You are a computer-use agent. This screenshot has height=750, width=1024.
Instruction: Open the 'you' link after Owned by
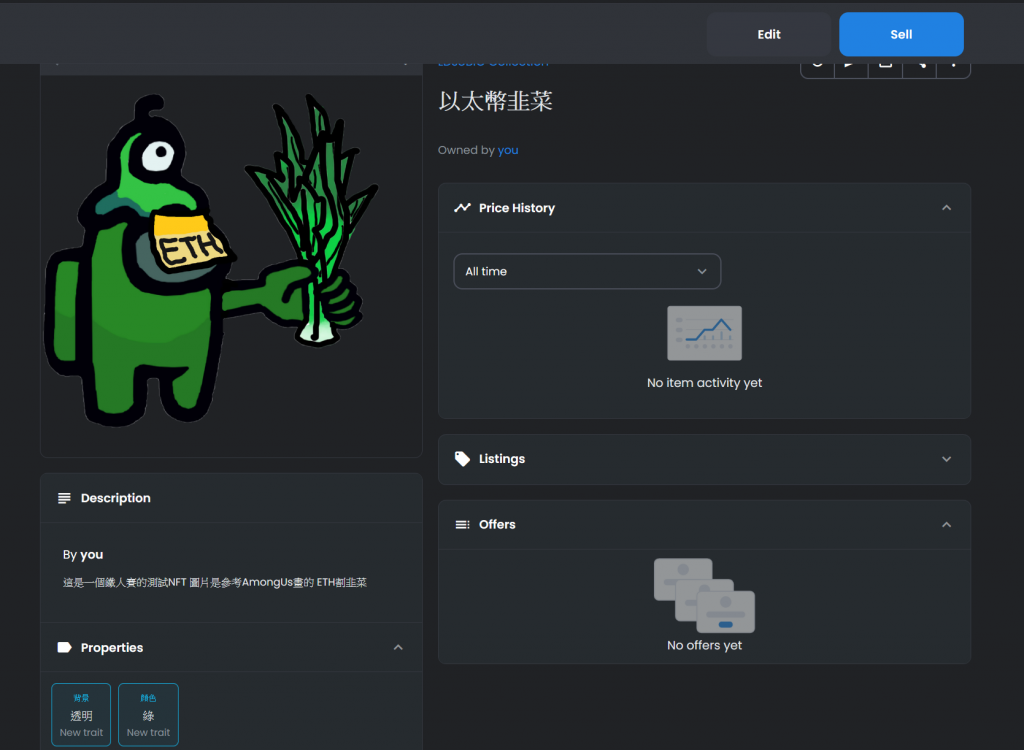(x=507, y=150)
